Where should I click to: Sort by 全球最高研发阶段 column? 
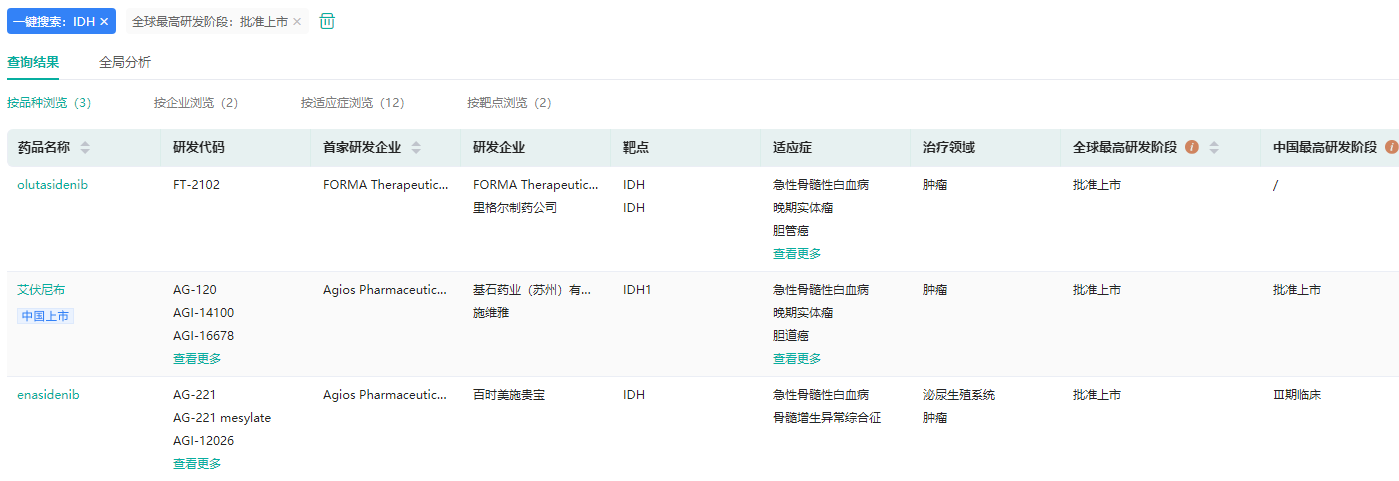click(x=1214, y=148)
